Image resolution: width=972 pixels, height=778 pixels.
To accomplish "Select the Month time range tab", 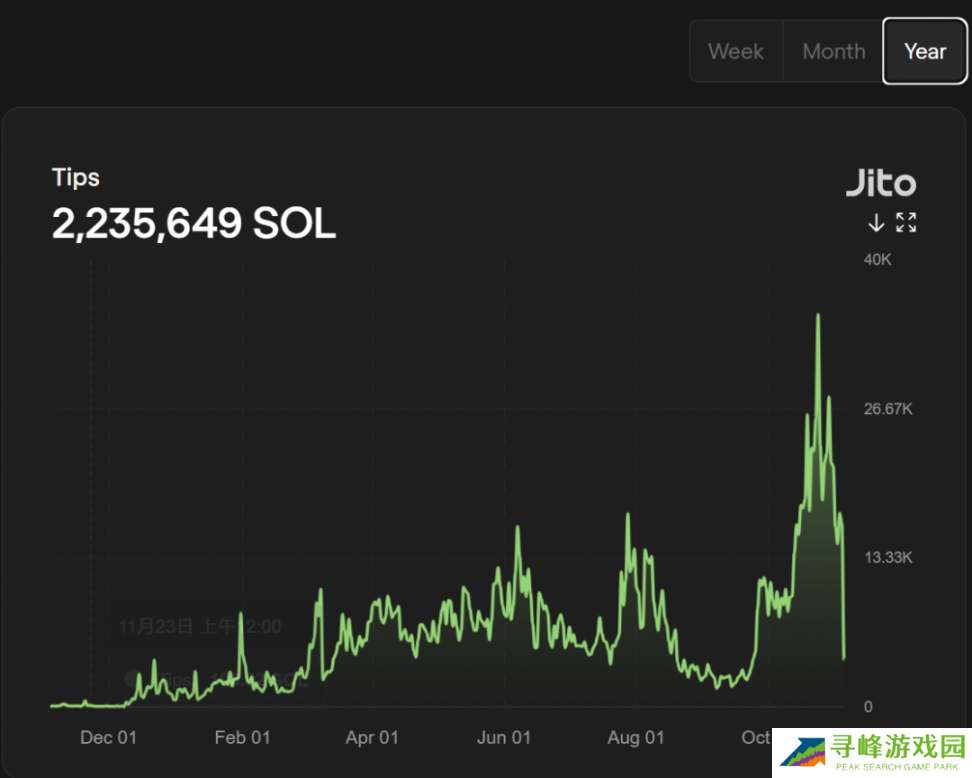I will 833,51.
